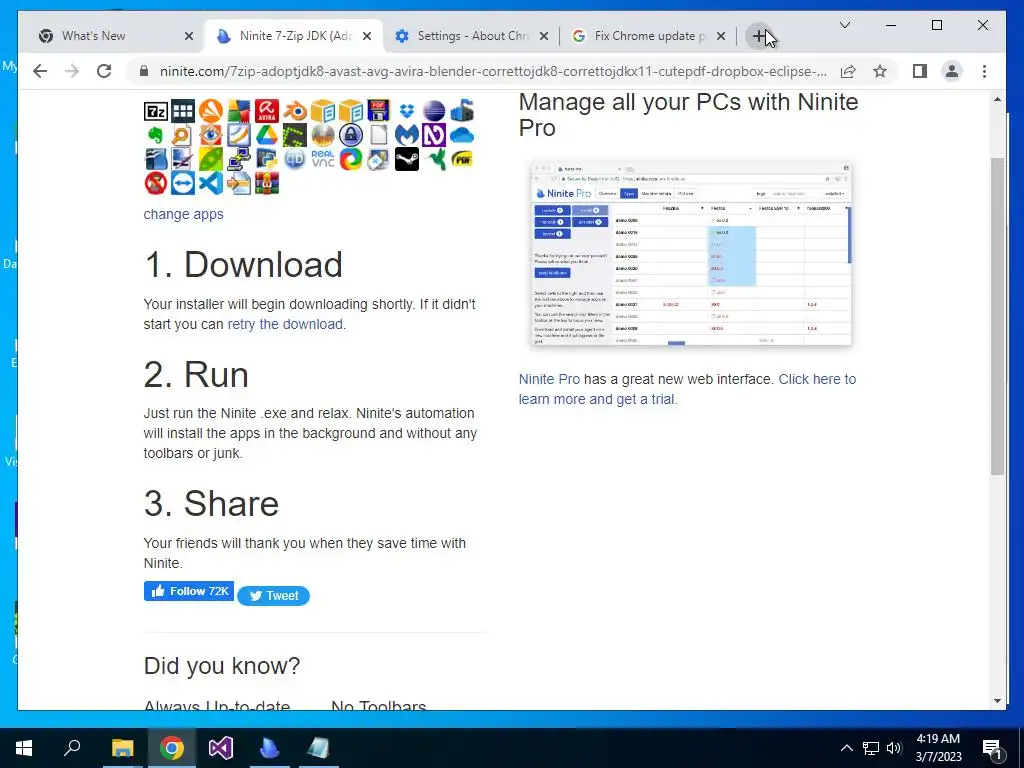
Task: Click the 7-Zip app icon
Action: pyautogui.click(x=155, y=112)
